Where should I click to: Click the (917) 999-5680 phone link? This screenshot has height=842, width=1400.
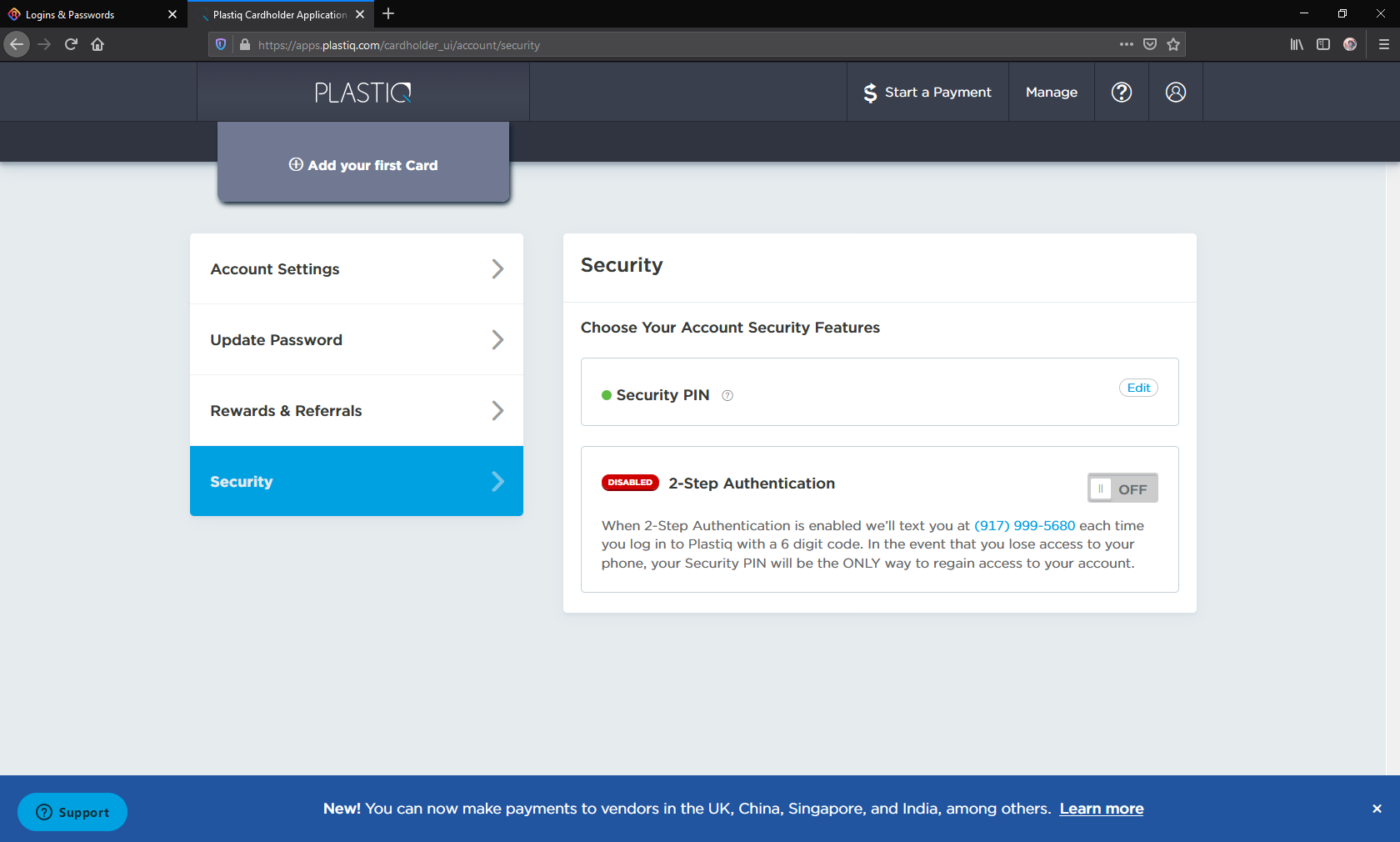tap(1025, 525)
